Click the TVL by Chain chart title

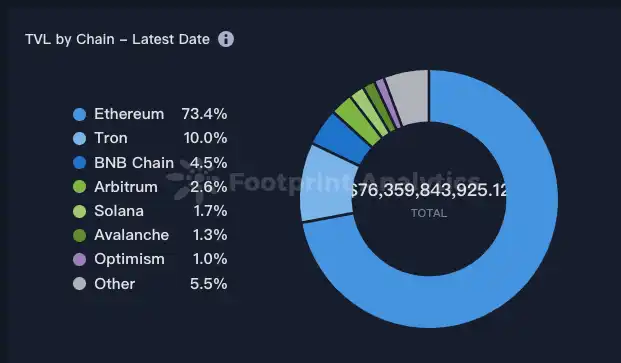click(x=117, y=39)
